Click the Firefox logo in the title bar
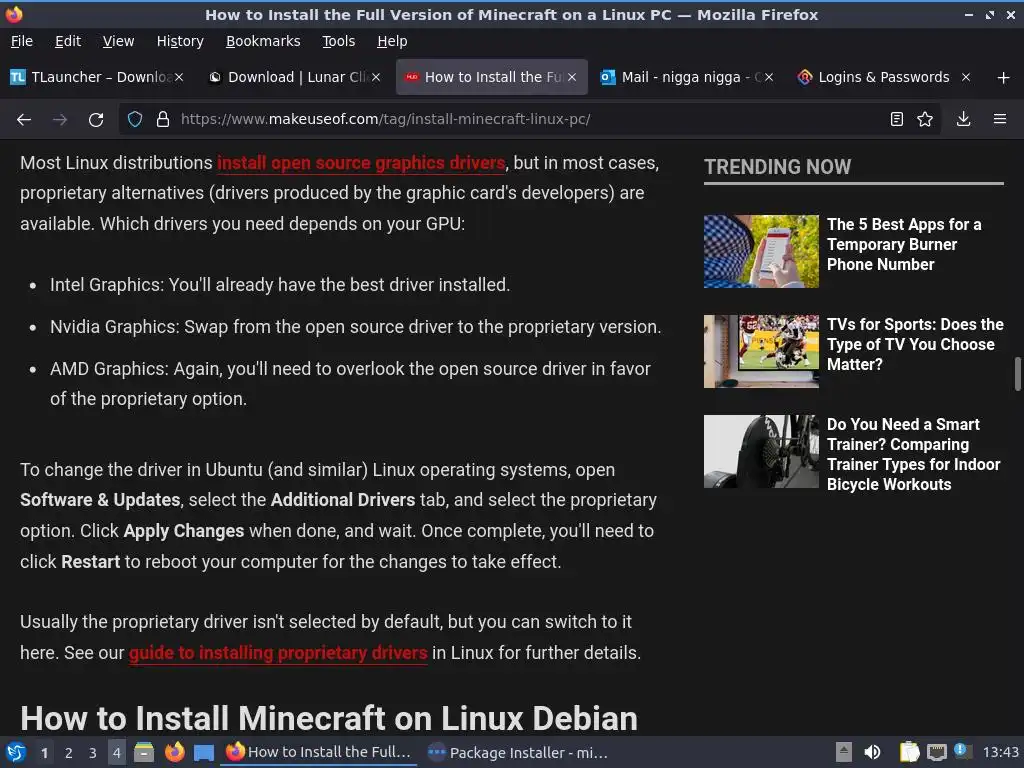The image size is (1024, 768). tap(14, 14)
